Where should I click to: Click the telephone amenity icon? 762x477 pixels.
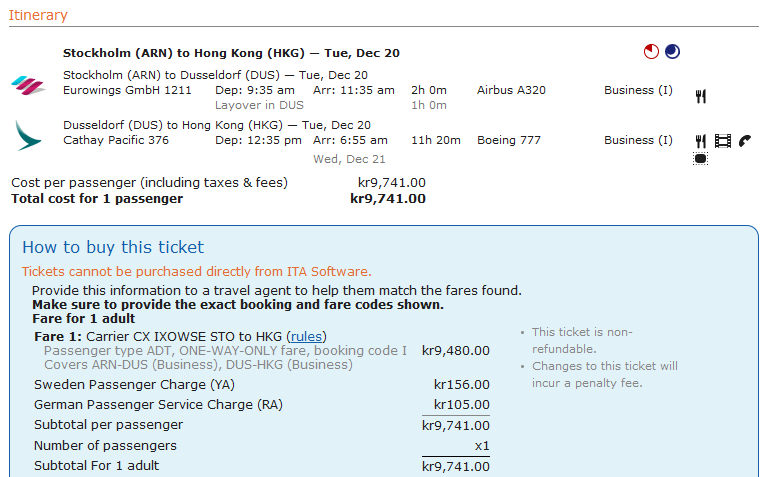tap(745, 141)
